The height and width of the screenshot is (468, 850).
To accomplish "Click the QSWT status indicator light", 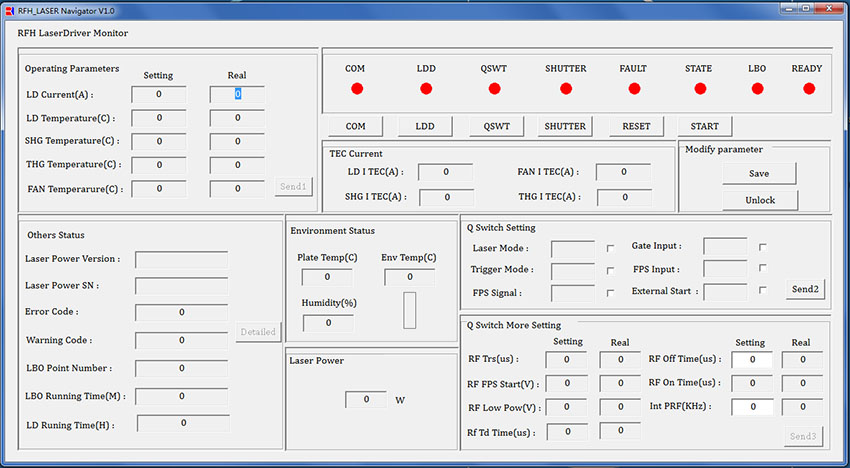I will [494, 88].
